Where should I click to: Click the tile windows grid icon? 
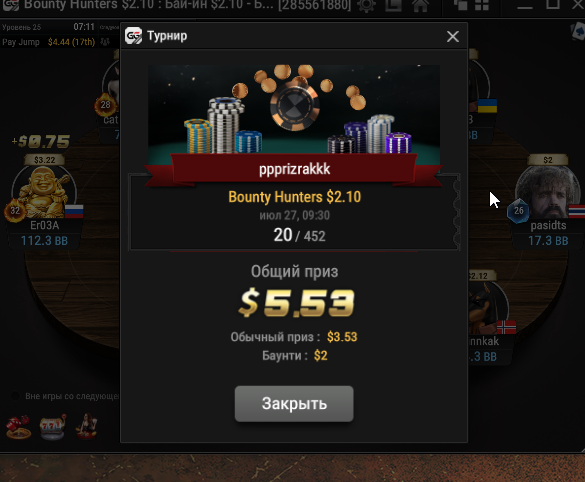coord(482,5)
